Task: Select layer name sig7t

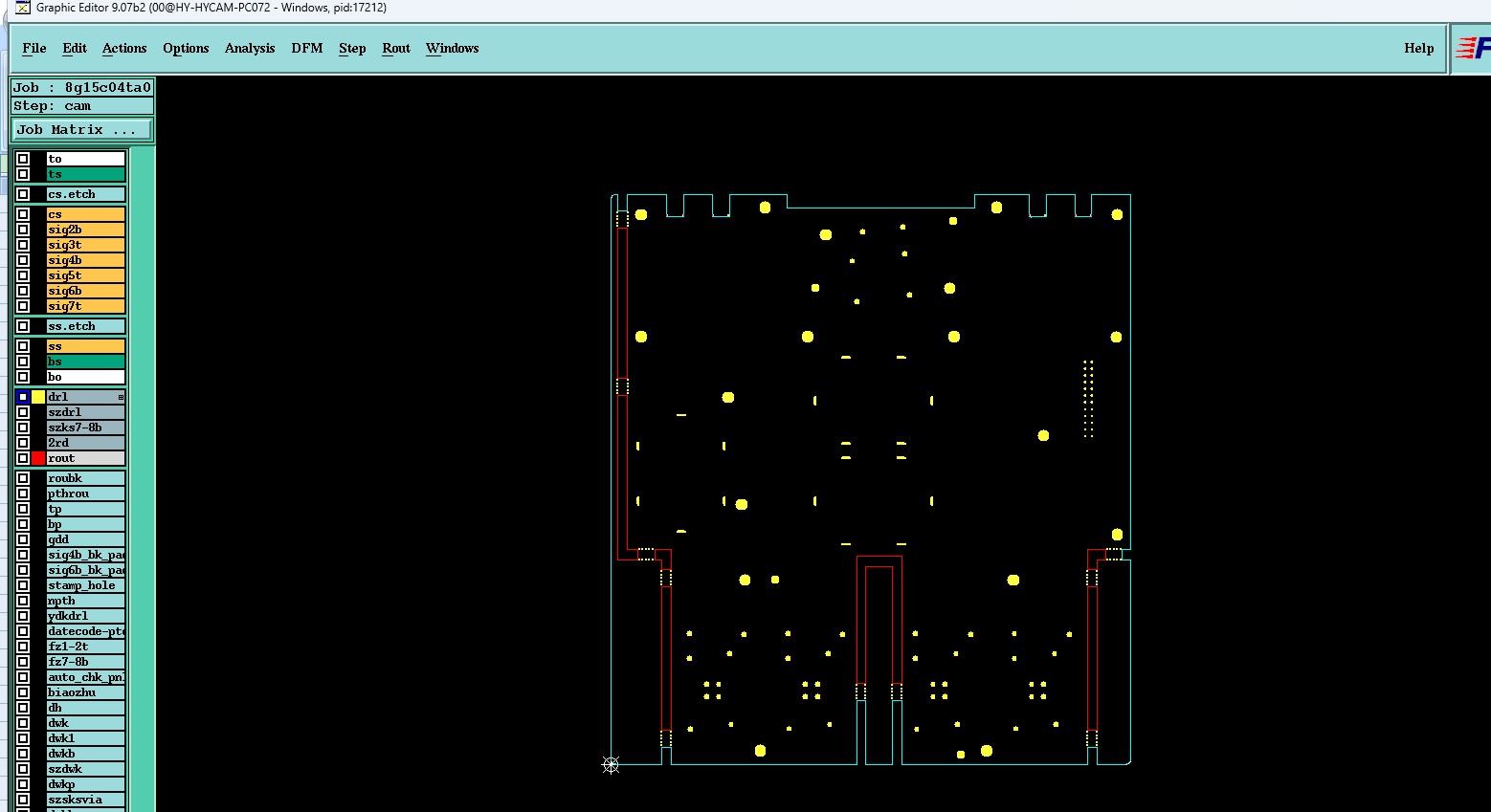Action: click(x=86, y=306)
